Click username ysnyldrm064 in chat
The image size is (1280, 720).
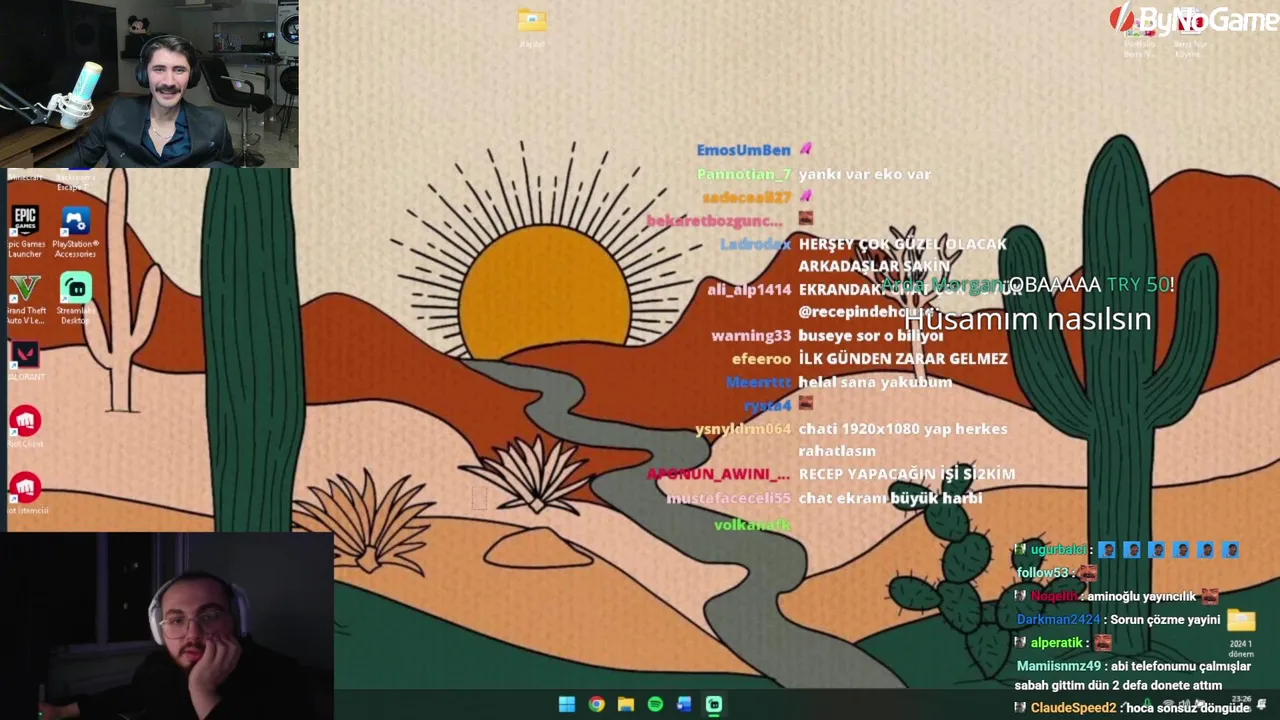pos(743,429)
